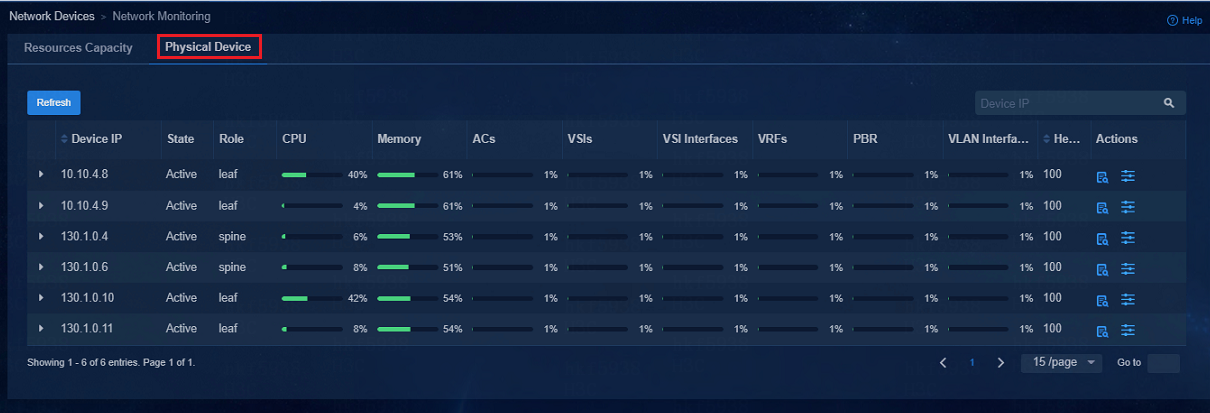Open settings sliders icon for device 10.10.4.9
The image size is (1210, 413).
pyautogui.click(x=1128, y=207)
